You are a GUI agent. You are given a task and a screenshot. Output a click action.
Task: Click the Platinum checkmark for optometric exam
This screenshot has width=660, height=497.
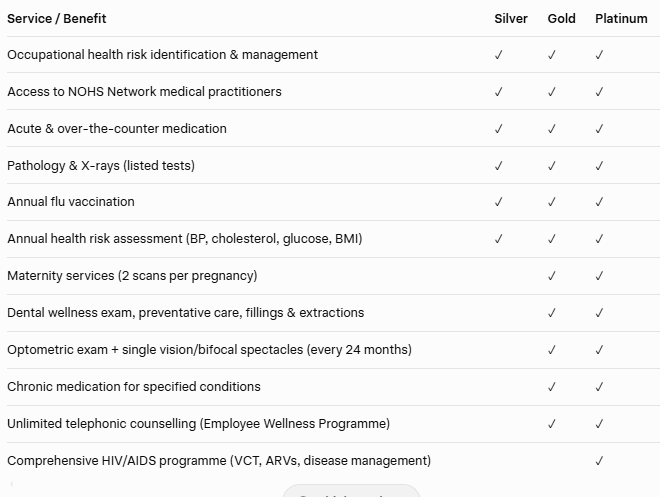[x=599, y=350]
